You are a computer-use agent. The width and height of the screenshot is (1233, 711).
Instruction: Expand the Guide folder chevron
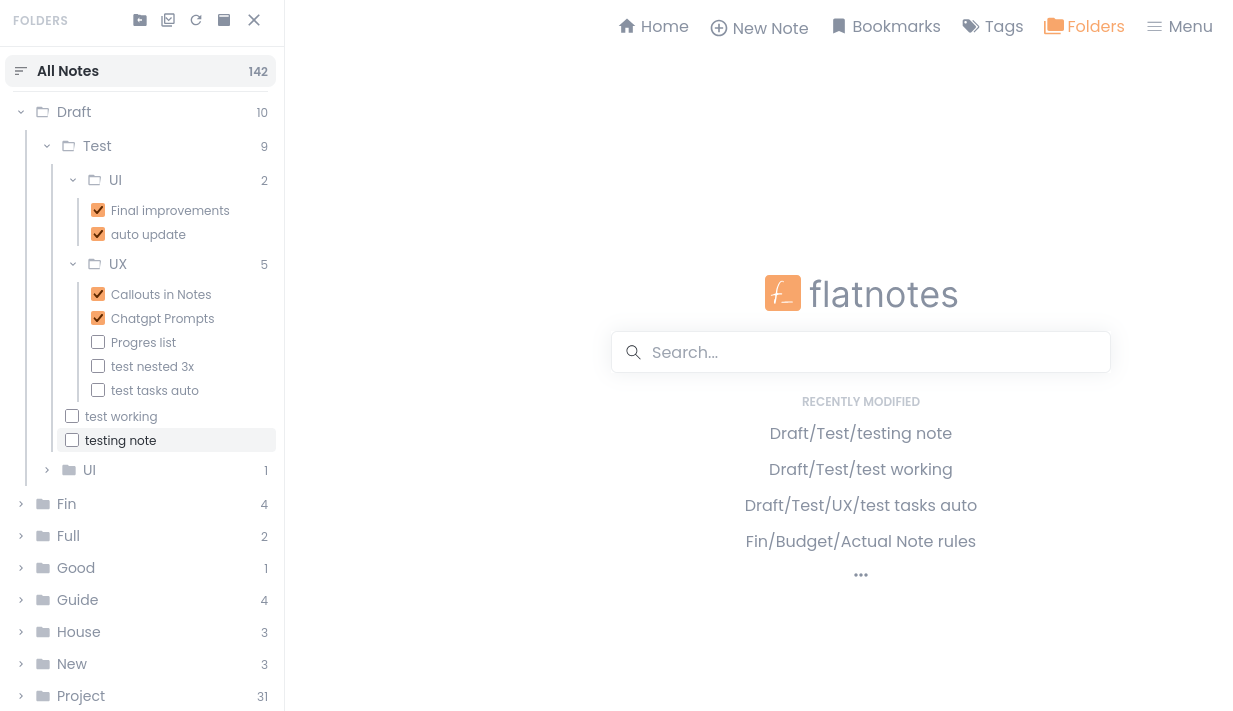point(21,600)
